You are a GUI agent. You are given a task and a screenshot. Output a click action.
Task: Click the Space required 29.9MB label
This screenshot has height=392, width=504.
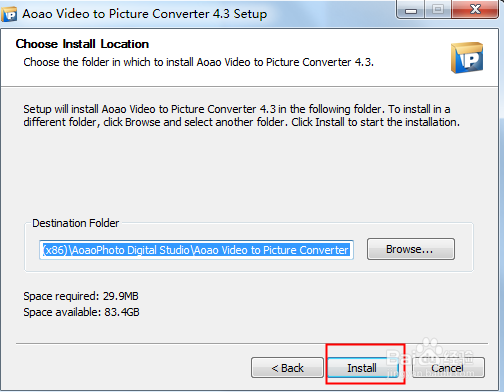point(81,296)
